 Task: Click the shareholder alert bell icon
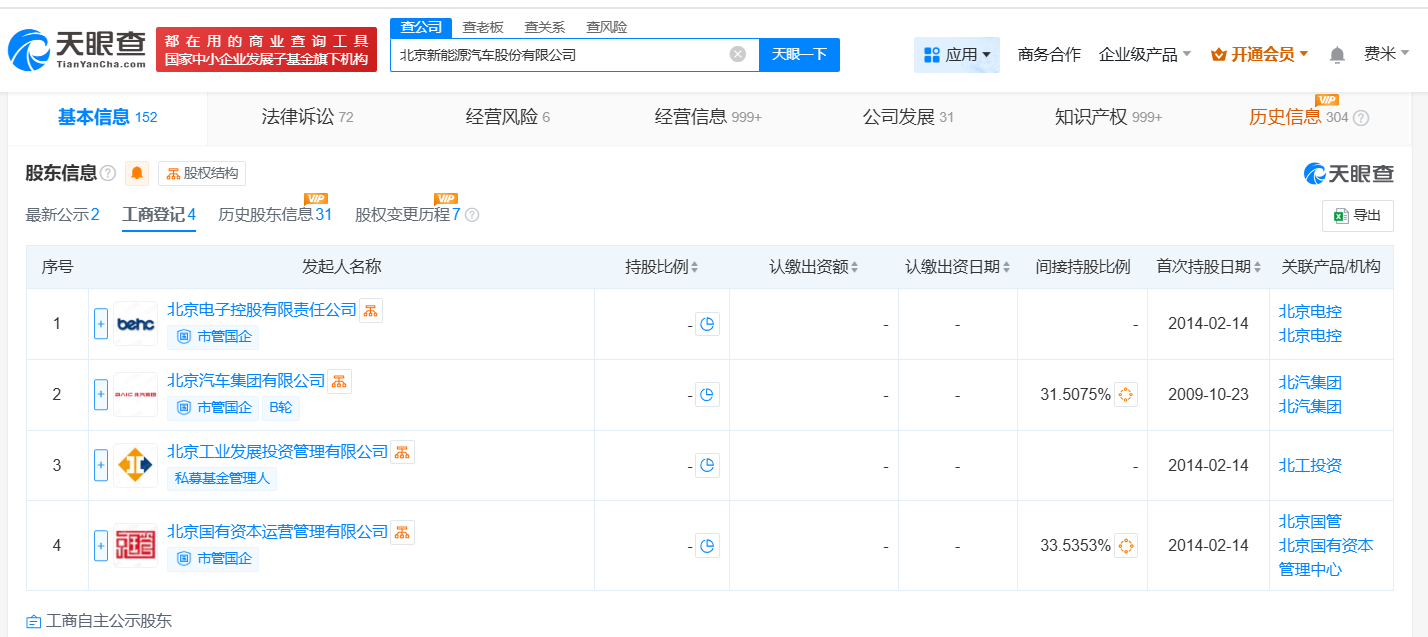point(137,174)
